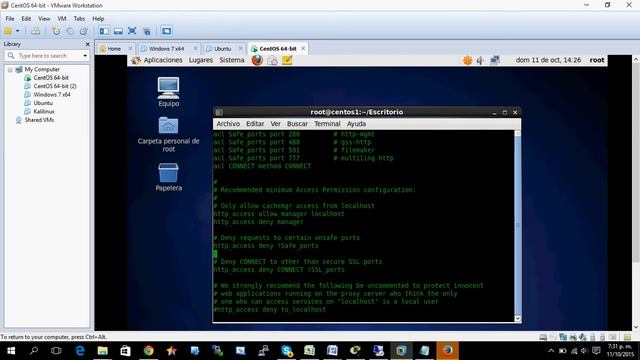The width and height of the screenshot is (640, 360).
Task: Click the notes launcher in GNOME panel
Action: (x=287, y=60)
